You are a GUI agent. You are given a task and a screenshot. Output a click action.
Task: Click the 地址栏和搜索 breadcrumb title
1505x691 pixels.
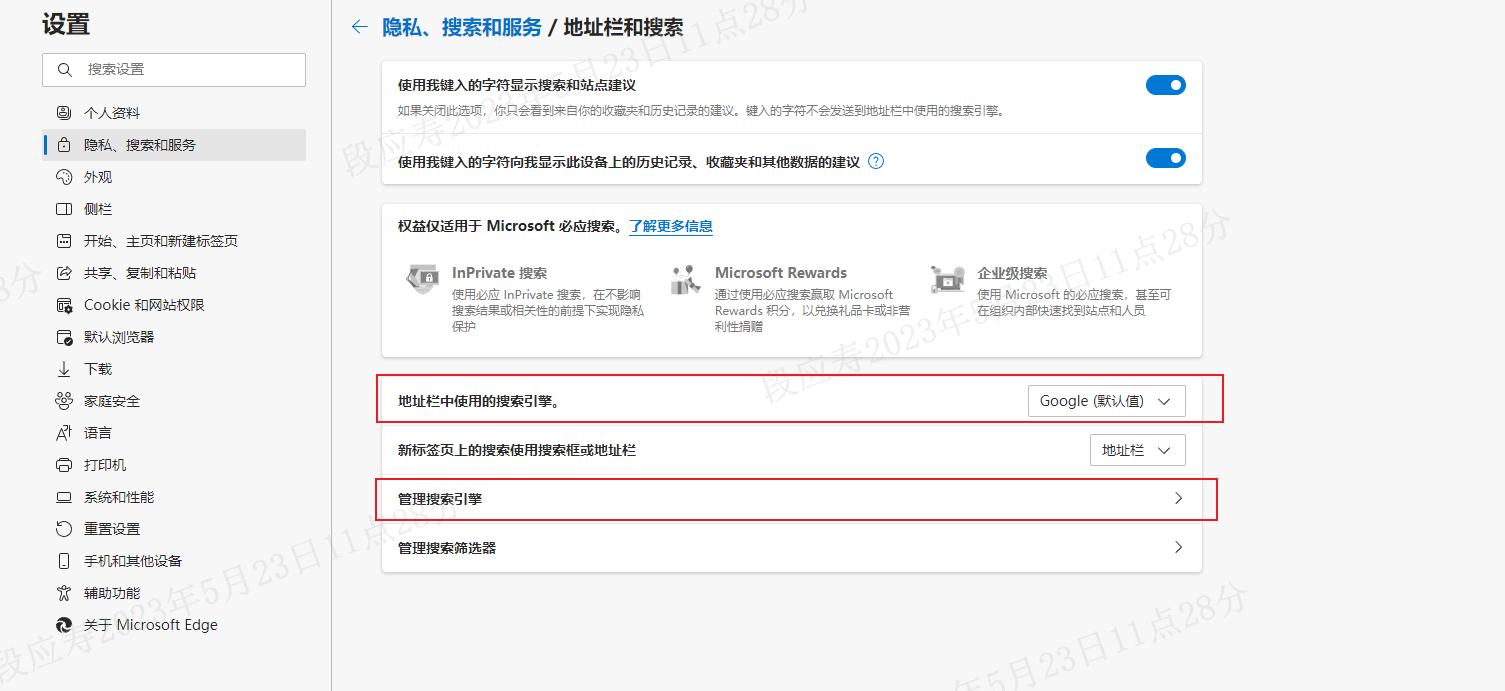[x=624, y=27]
